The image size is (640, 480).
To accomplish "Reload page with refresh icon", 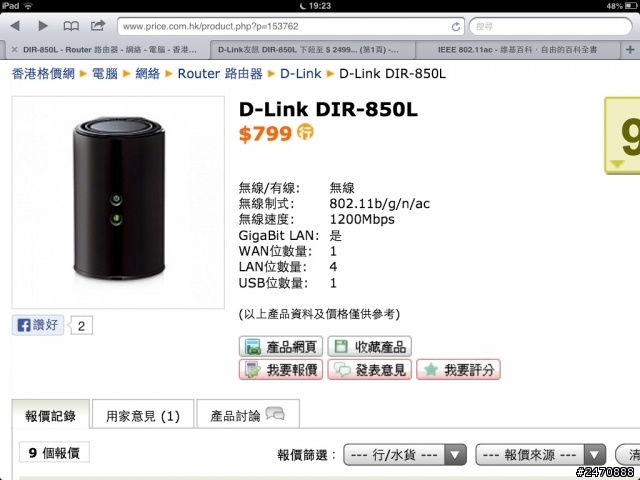I will point(456,27).
